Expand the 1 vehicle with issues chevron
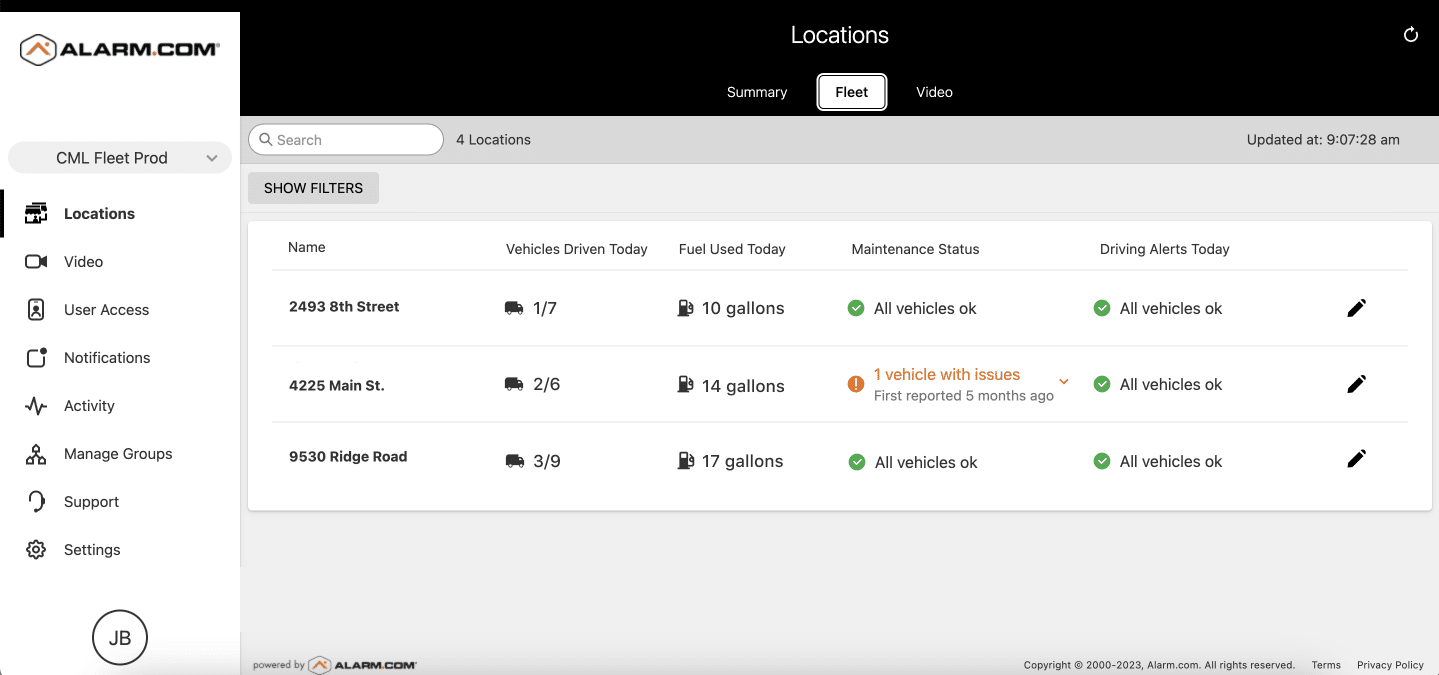Viewport: 1439px width, 675px height. 1064,382
